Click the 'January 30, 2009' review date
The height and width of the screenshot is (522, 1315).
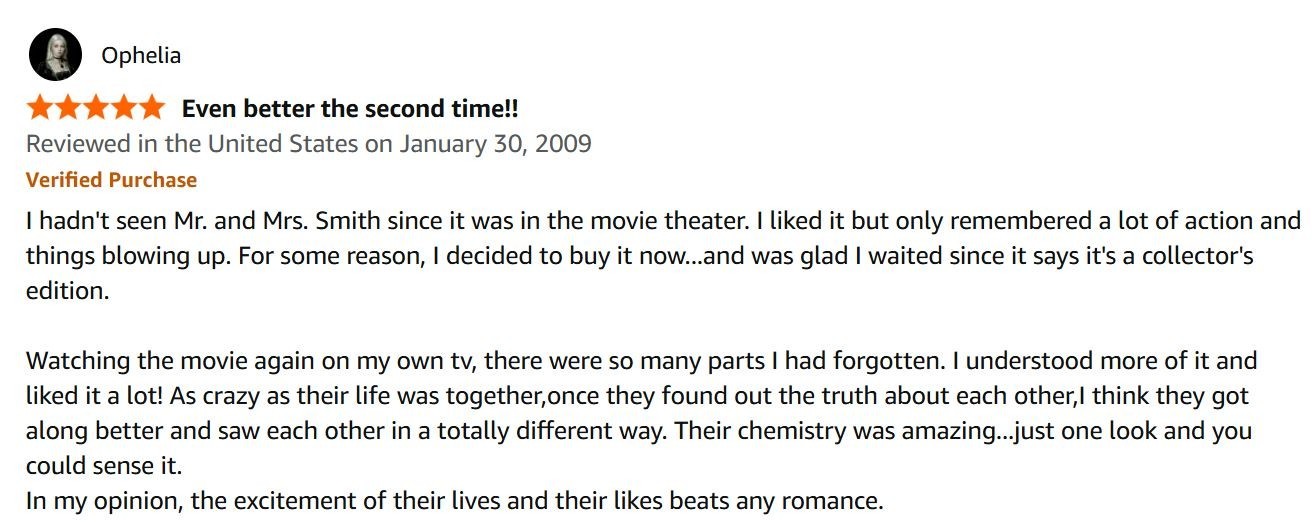(x=496, y=144)
